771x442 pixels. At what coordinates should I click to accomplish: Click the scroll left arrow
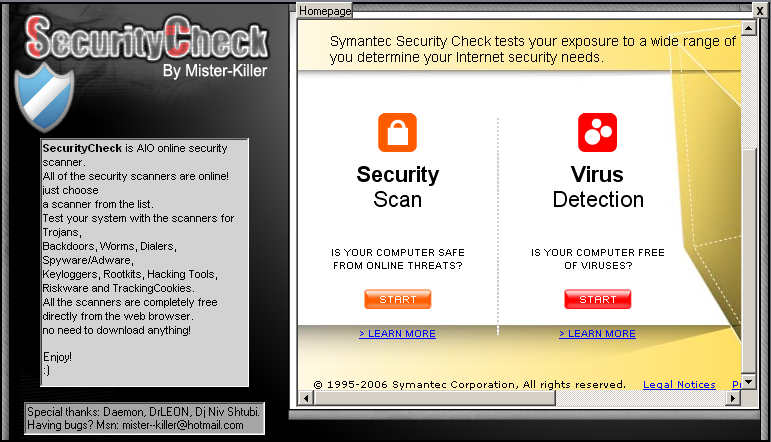(306, 398)
